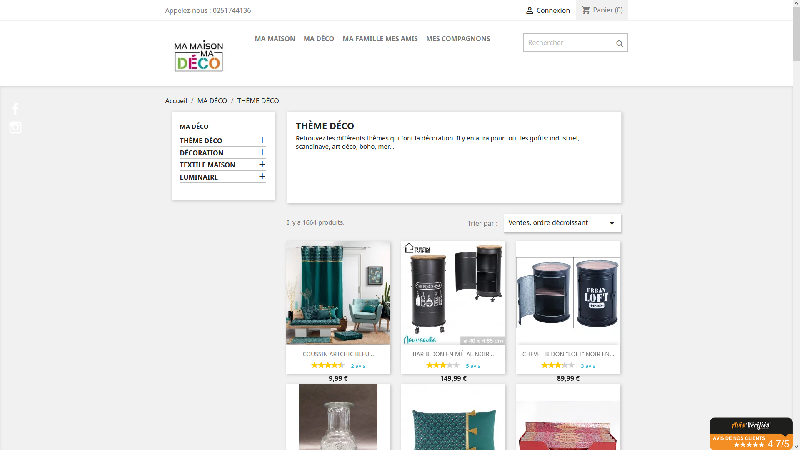Expand the Textile Maison category

tap(262, 164)
